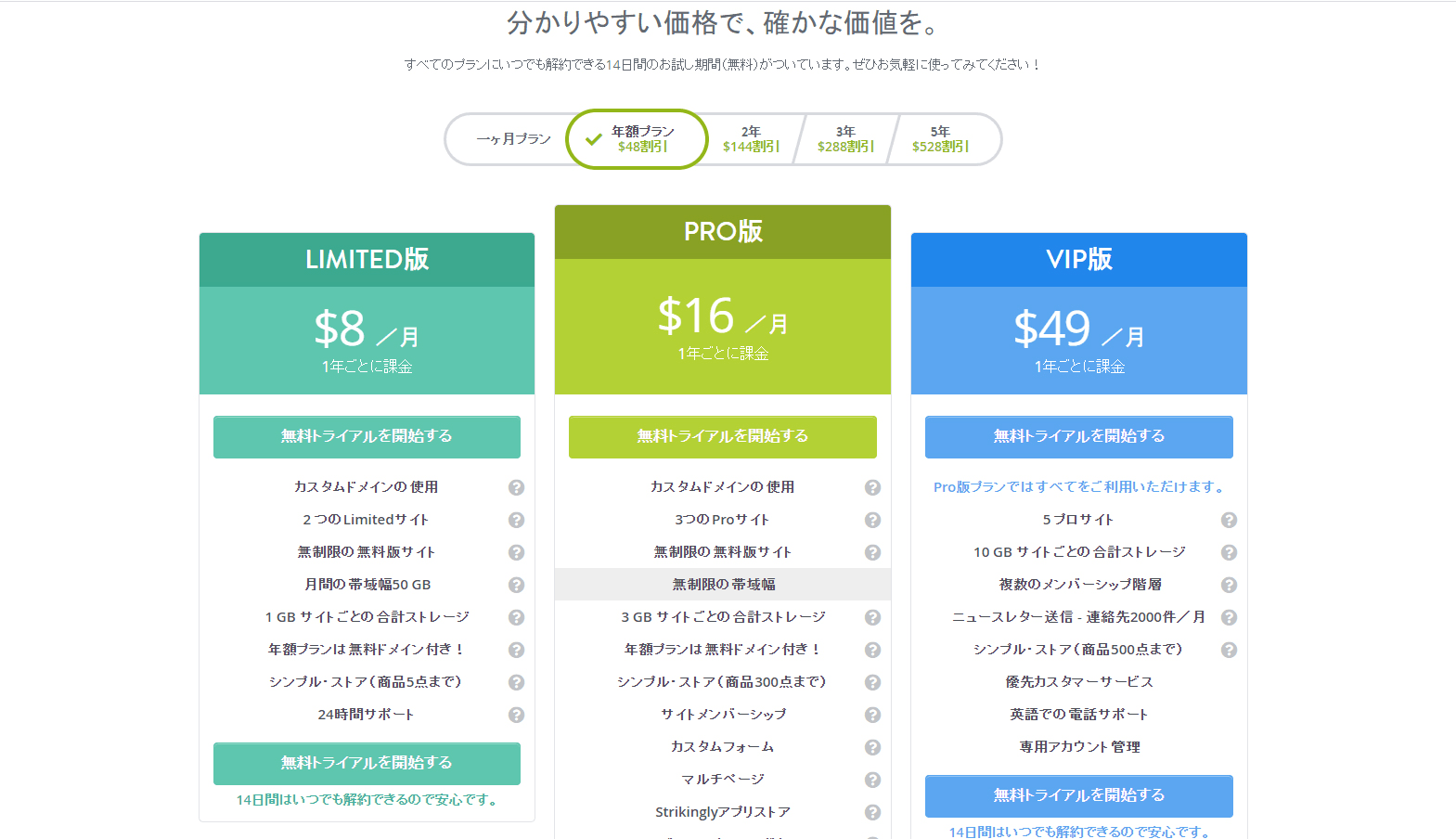Start free trial at bottom of LIMITED plan
Screen dimensions: 1456x839
367,763
